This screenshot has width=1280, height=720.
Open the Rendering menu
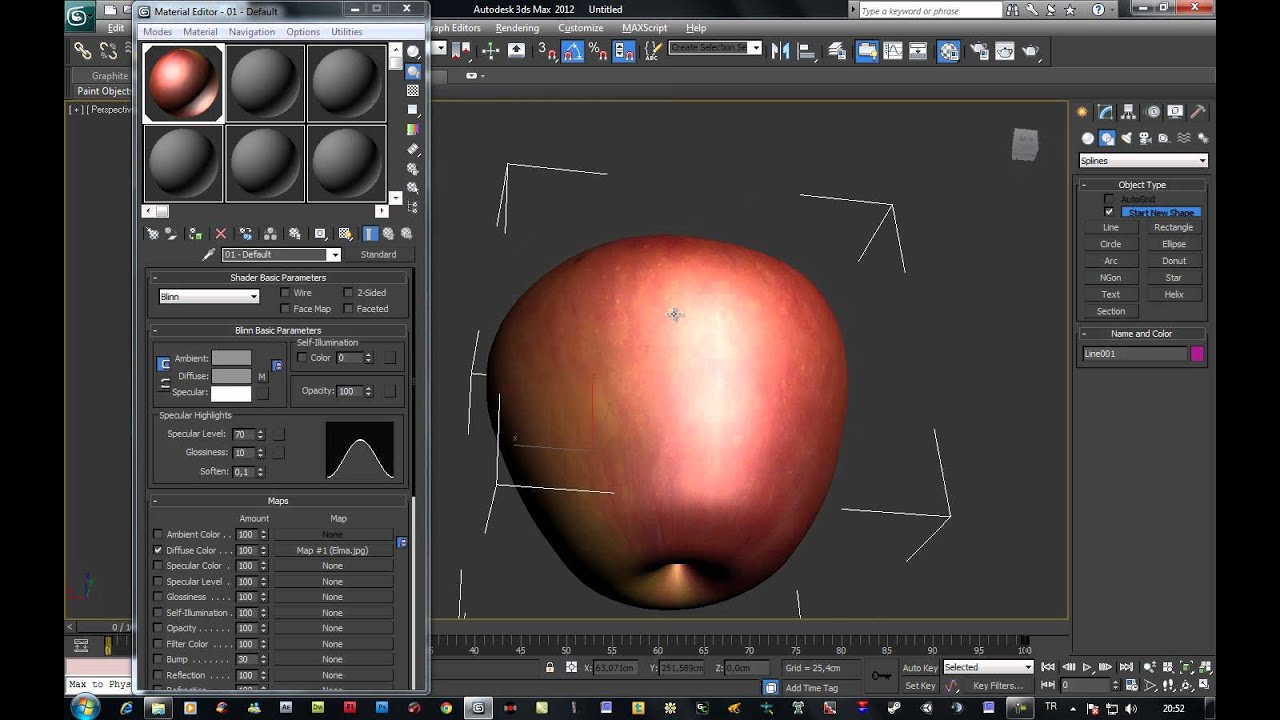[x=517, y=28]
